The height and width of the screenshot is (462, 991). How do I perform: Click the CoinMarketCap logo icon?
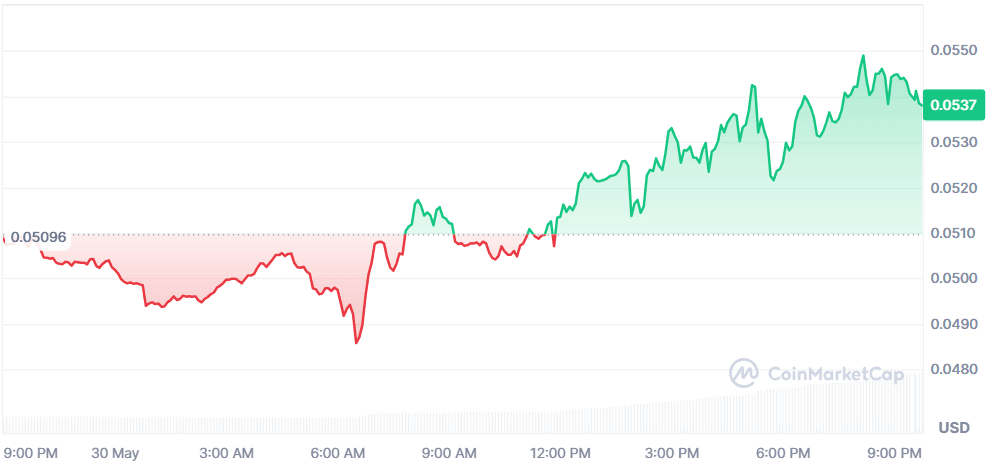tap(744, 374)
